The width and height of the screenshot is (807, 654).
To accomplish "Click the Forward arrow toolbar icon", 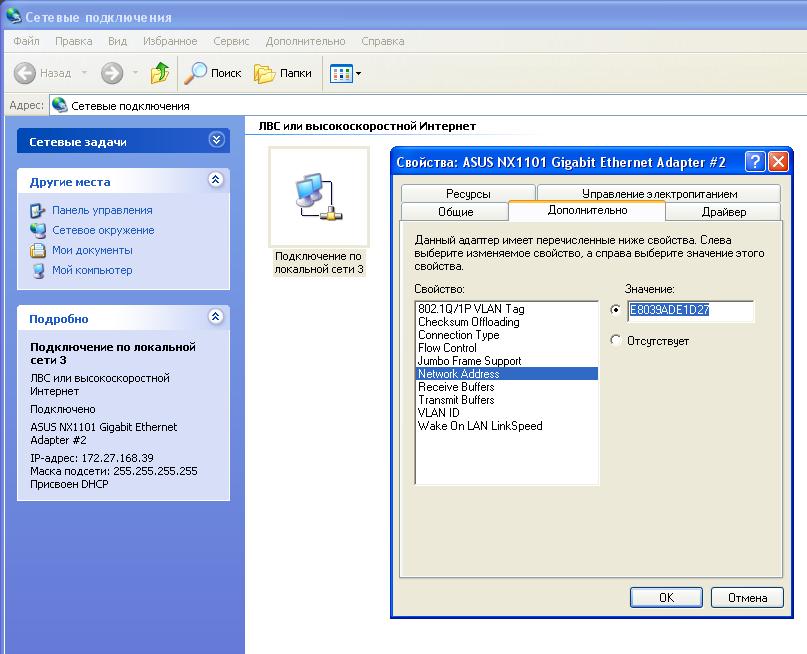I will [x=112, y=73].
